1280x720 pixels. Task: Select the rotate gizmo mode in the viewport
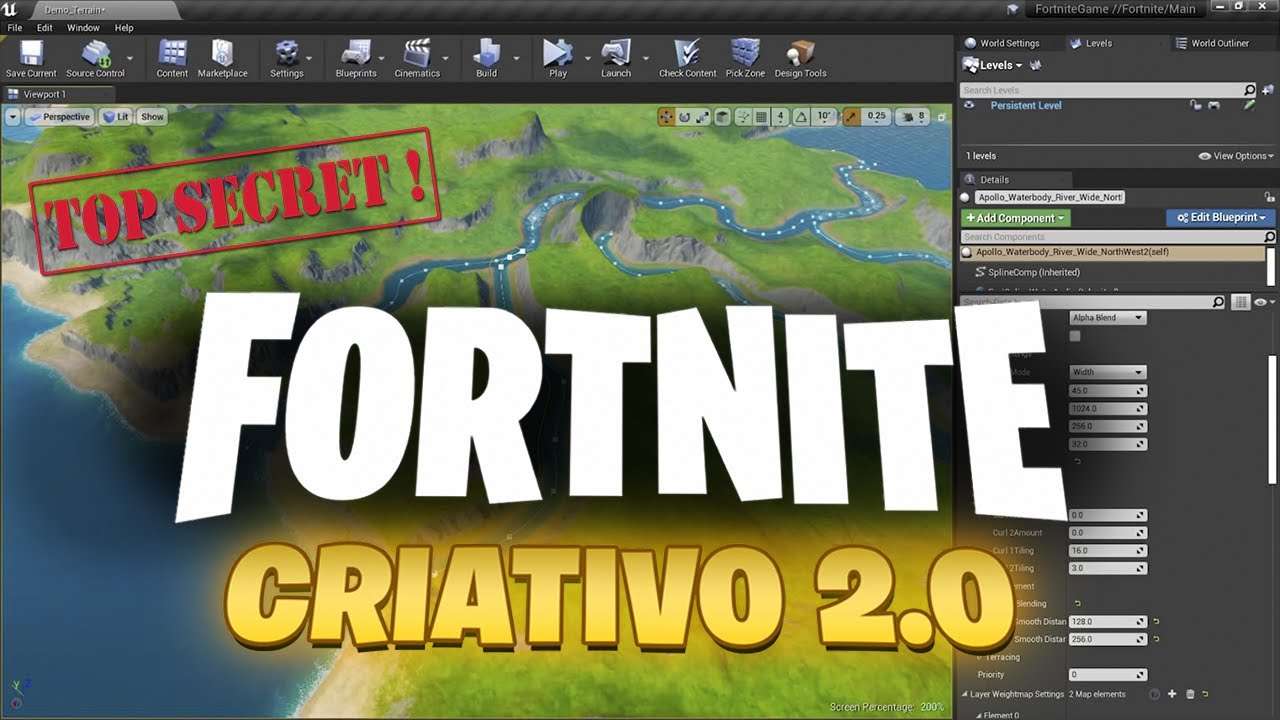coord(684,116)
